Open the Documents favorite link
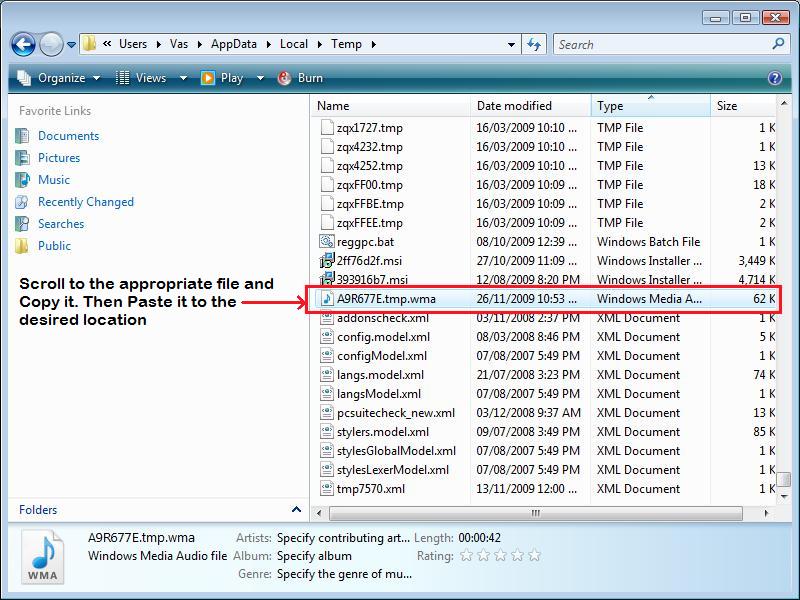This screenshot has height=600, width=800. 68,136
